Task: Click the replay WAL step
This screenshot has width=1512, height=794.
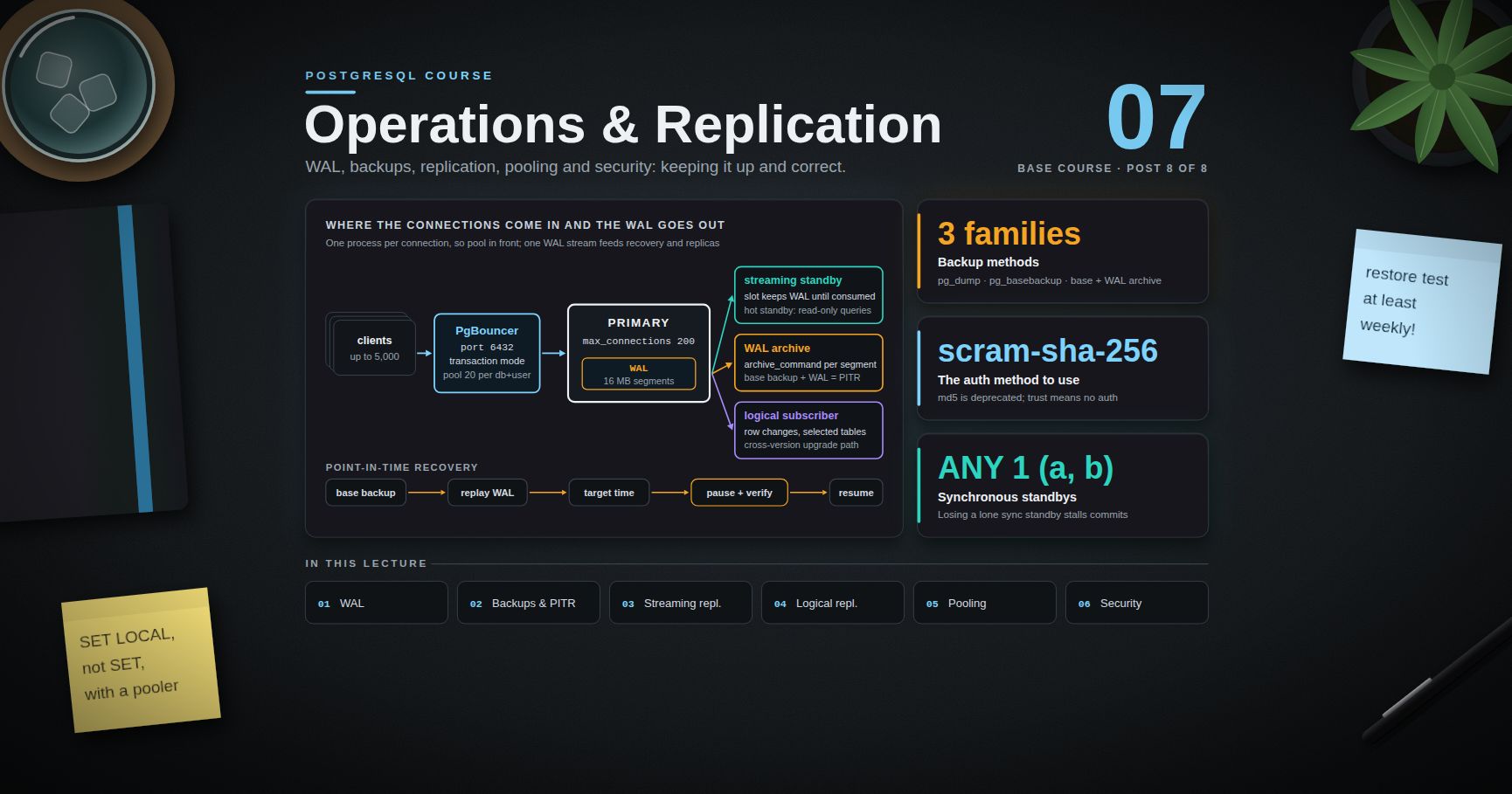Action: coord(488,493)
